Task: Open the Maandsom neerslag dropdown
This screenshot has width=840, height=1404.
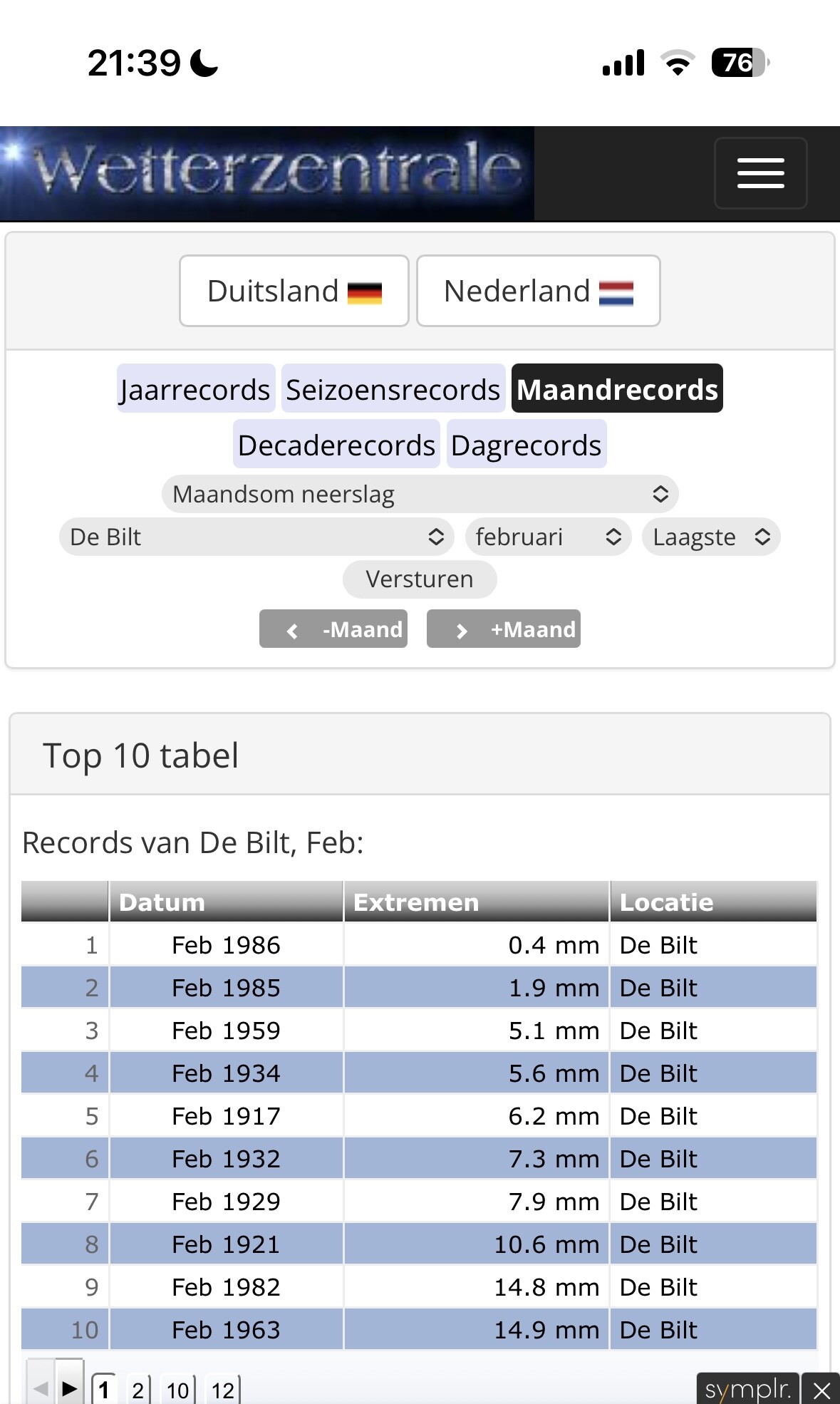Action: (420, 494)
